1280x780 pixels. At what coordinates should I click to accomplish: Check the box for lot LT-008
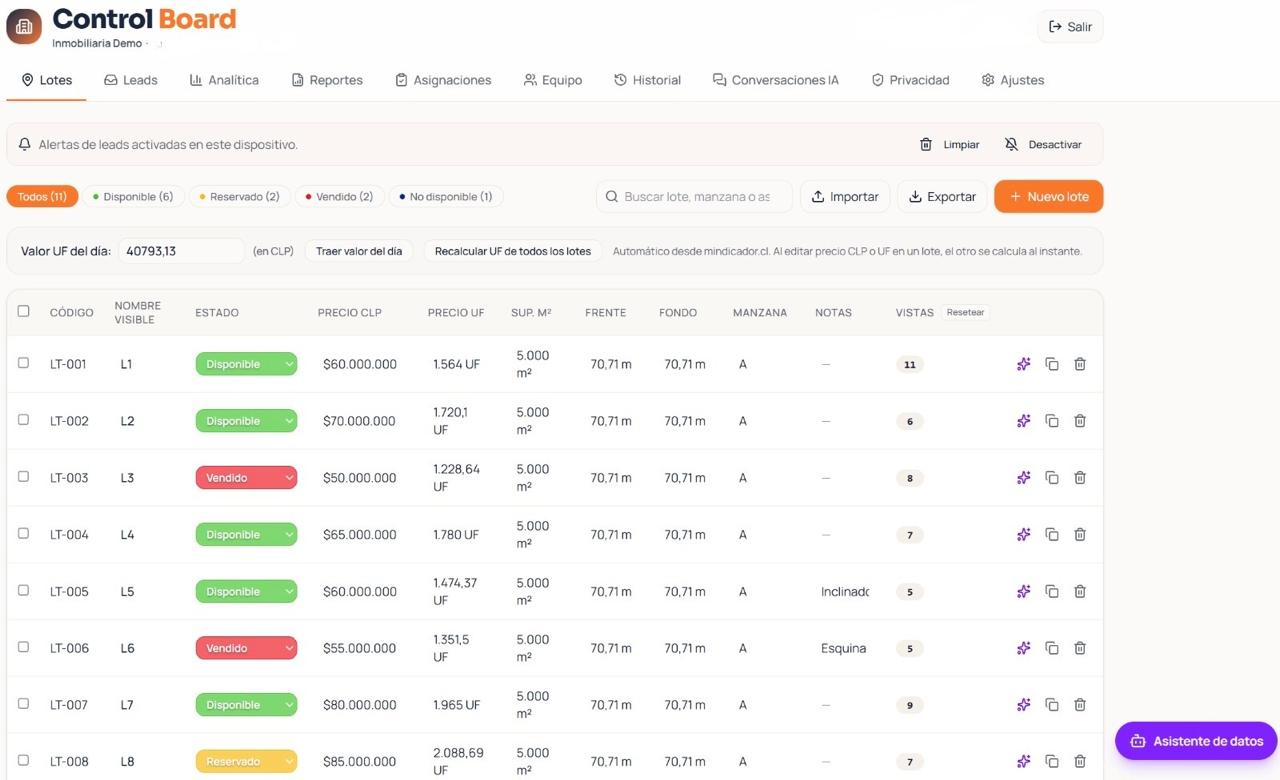24,760
